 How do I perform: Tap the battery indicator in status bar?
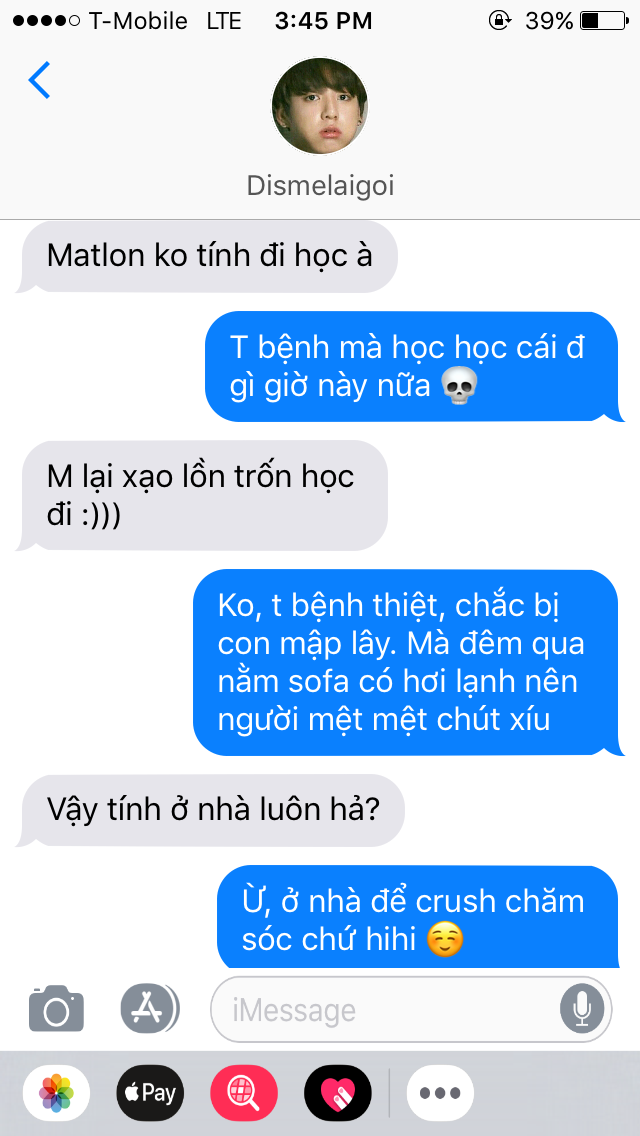[x=604, y=21]
